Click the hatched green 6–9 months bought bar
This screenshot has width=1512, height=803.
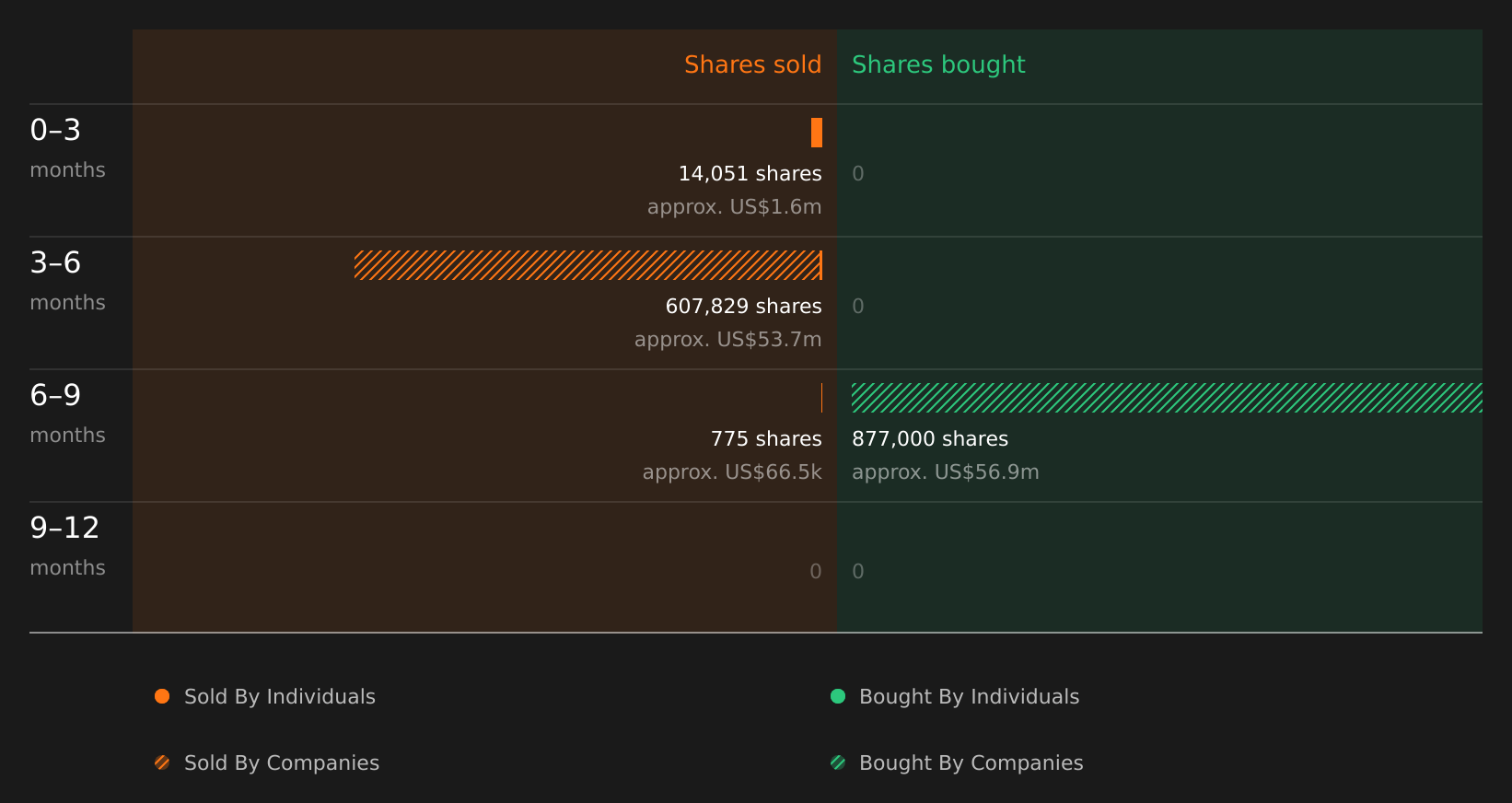coord(1167,398)
